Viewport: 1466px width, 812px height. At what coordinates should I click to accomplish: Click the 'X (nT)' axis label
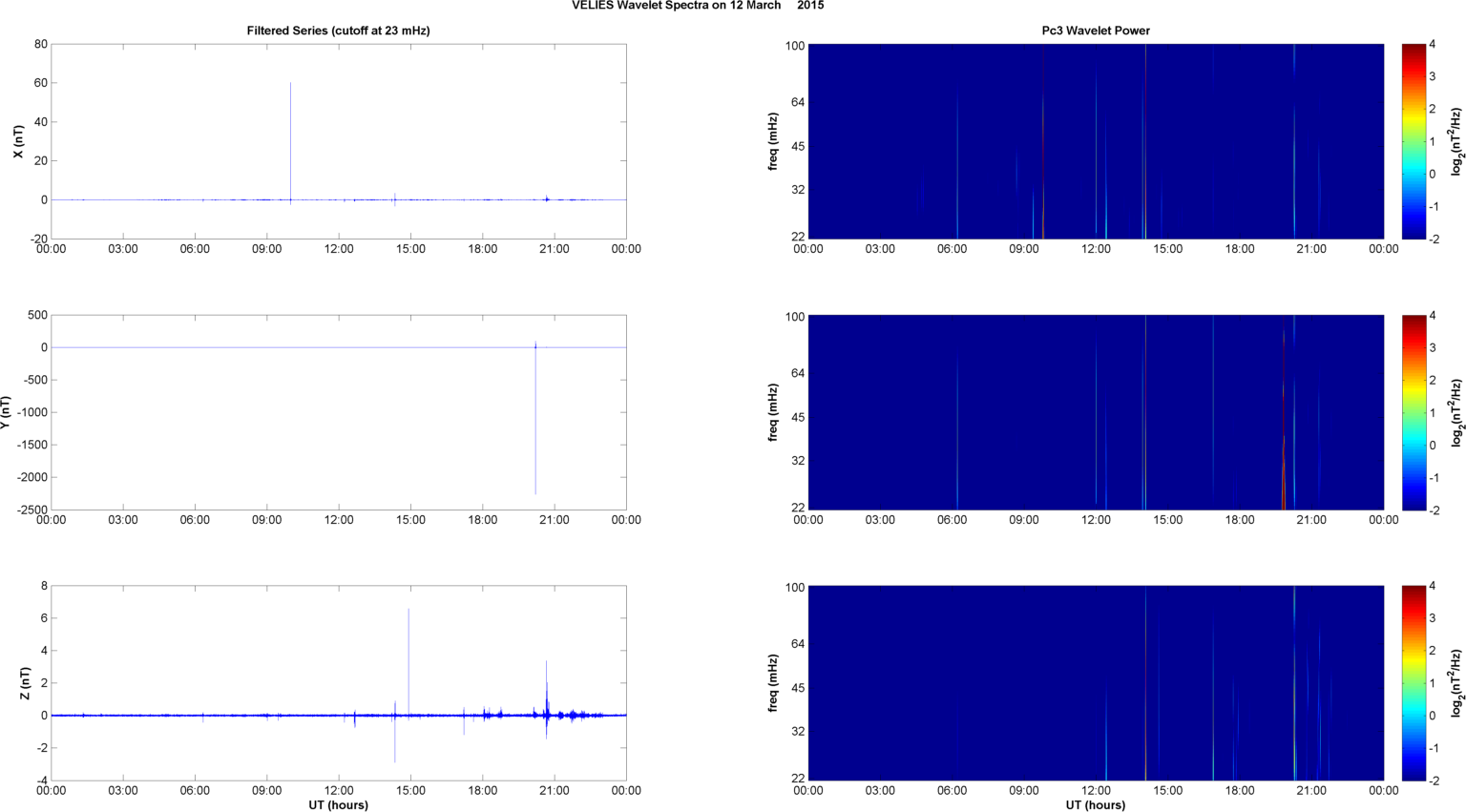click(x=17, y=141)
